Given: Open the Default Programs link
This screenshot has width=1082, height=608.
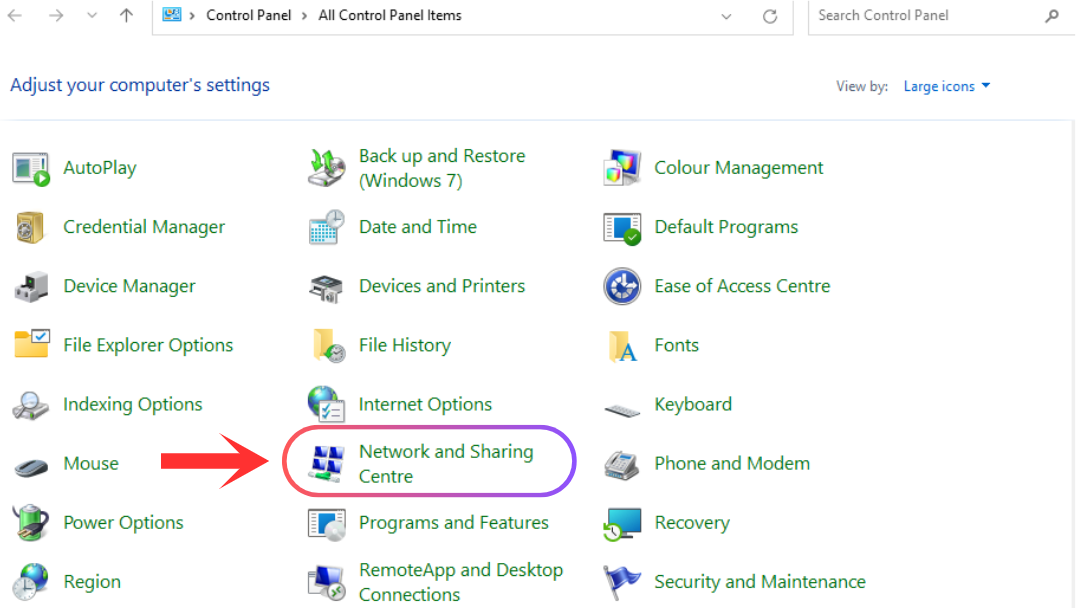Looking at the screenshot, I should pos(727,227).
